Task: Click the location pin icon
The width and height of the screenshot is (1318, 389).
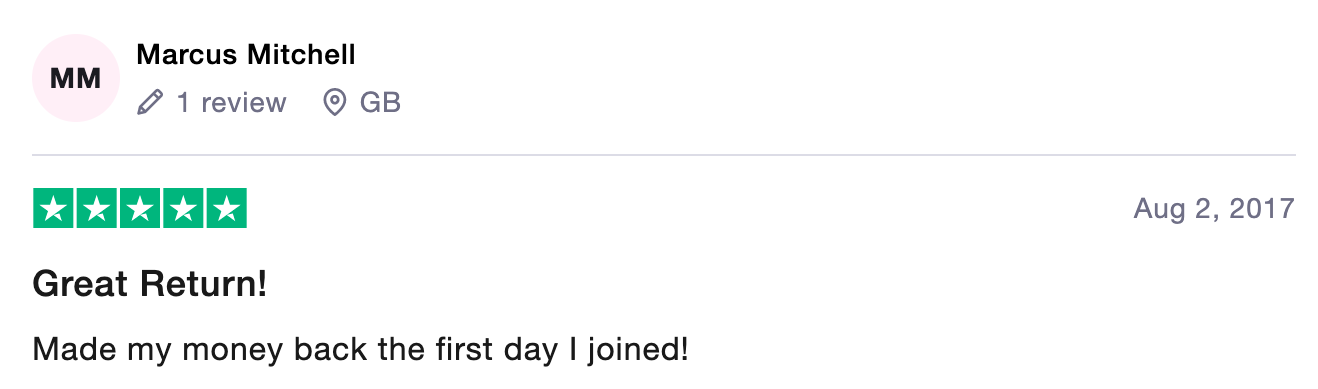Action: pyautogui.click(x=335, y=102)
